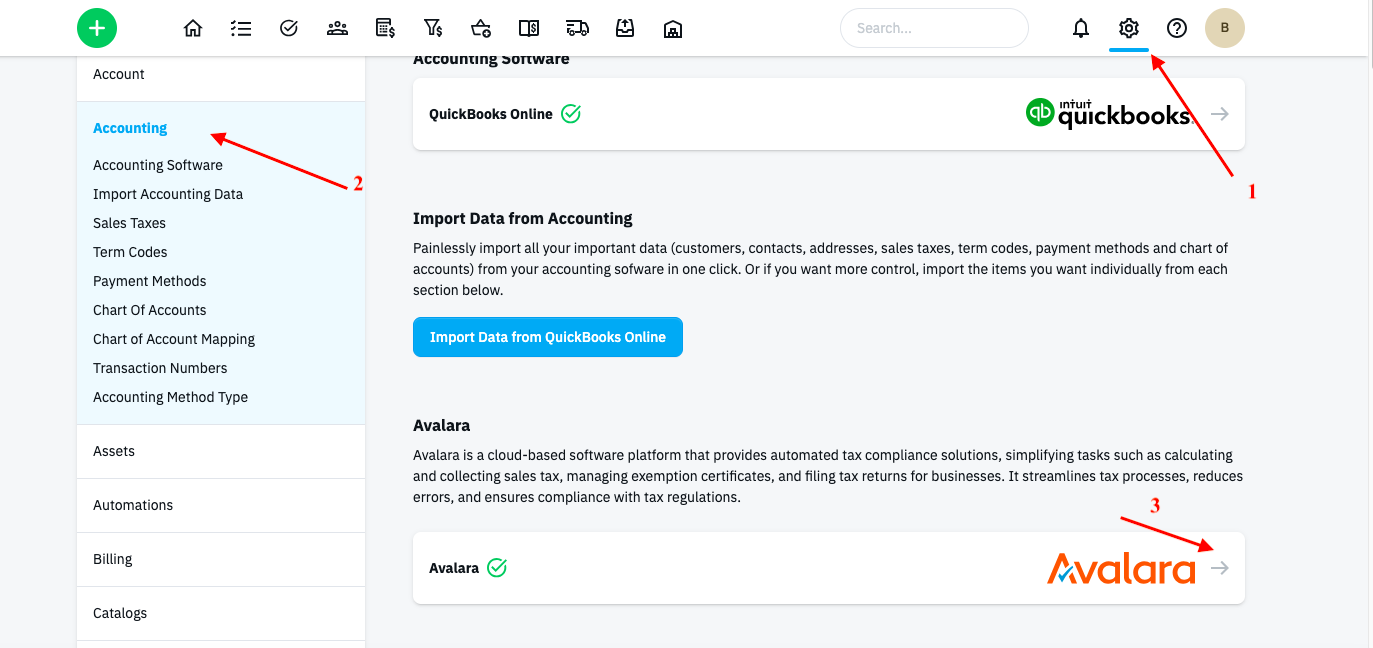Screen dimensions: 1373x648
Task: Open the calculator with dollar icon
Action: (385, 28)
